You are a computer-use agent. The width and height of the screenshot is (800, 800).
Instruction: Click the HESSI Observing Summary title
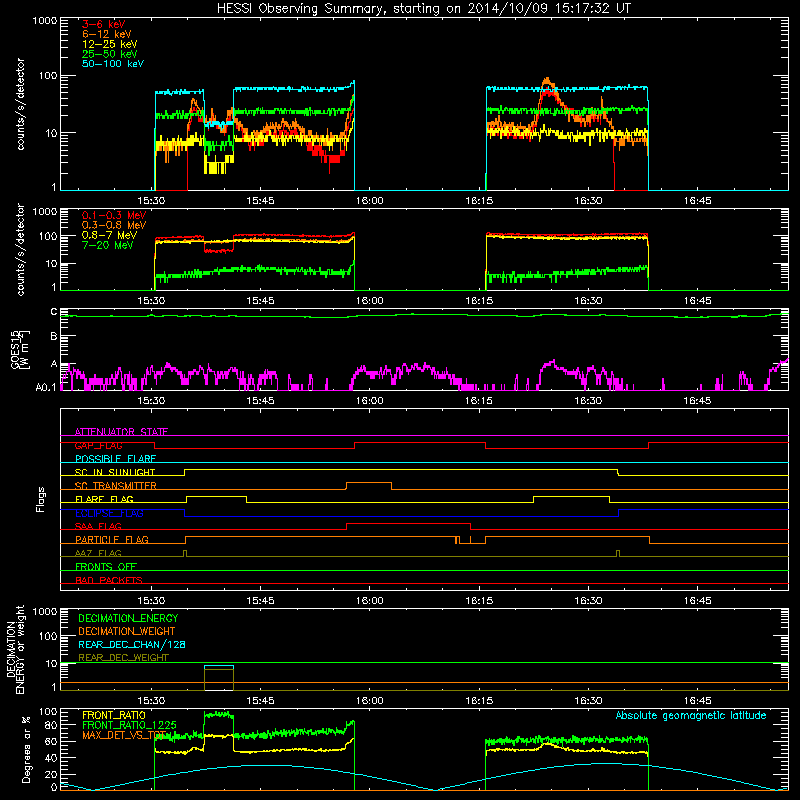(423, 9)
